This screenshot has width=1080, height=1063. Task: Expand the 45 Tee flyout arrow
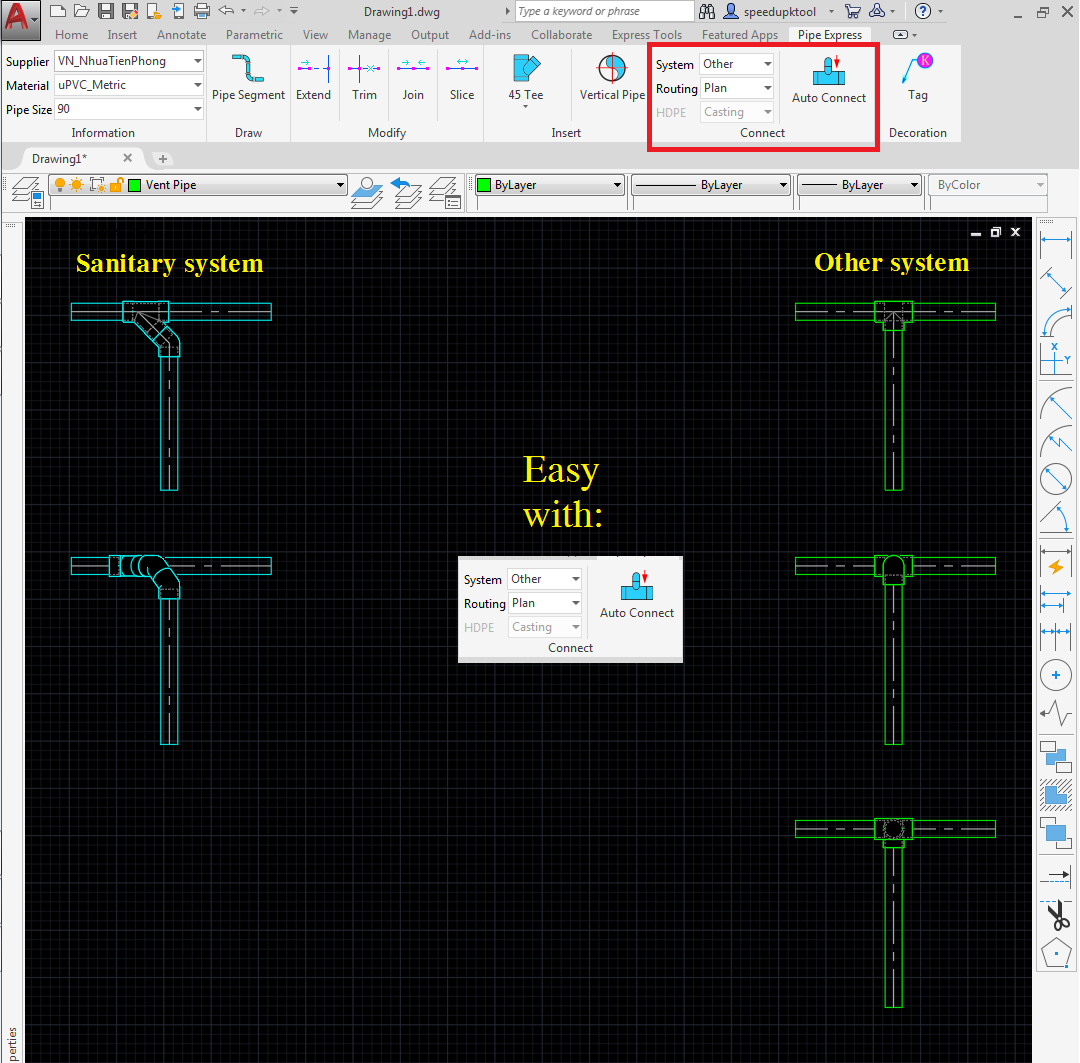click(x=526, y=107)
